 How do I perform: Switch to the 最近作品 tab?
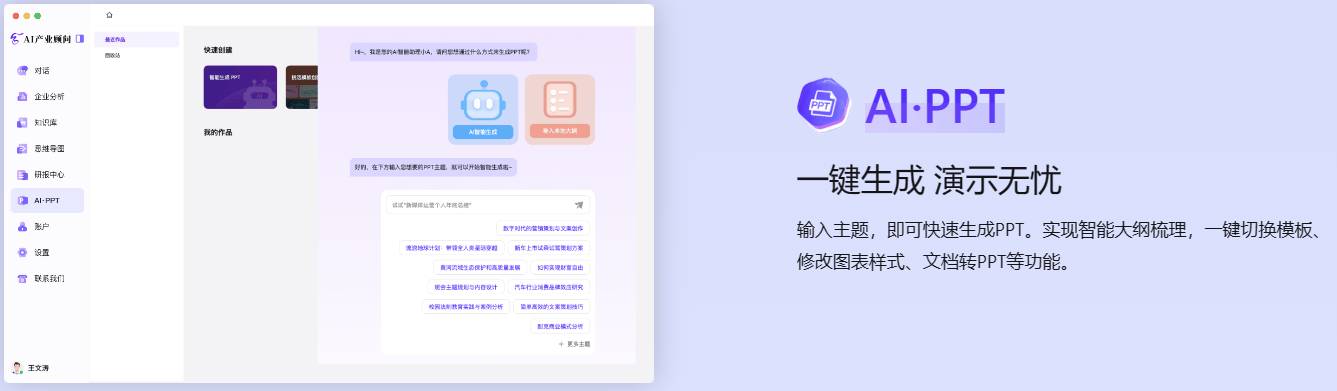(x=137, y=40)
